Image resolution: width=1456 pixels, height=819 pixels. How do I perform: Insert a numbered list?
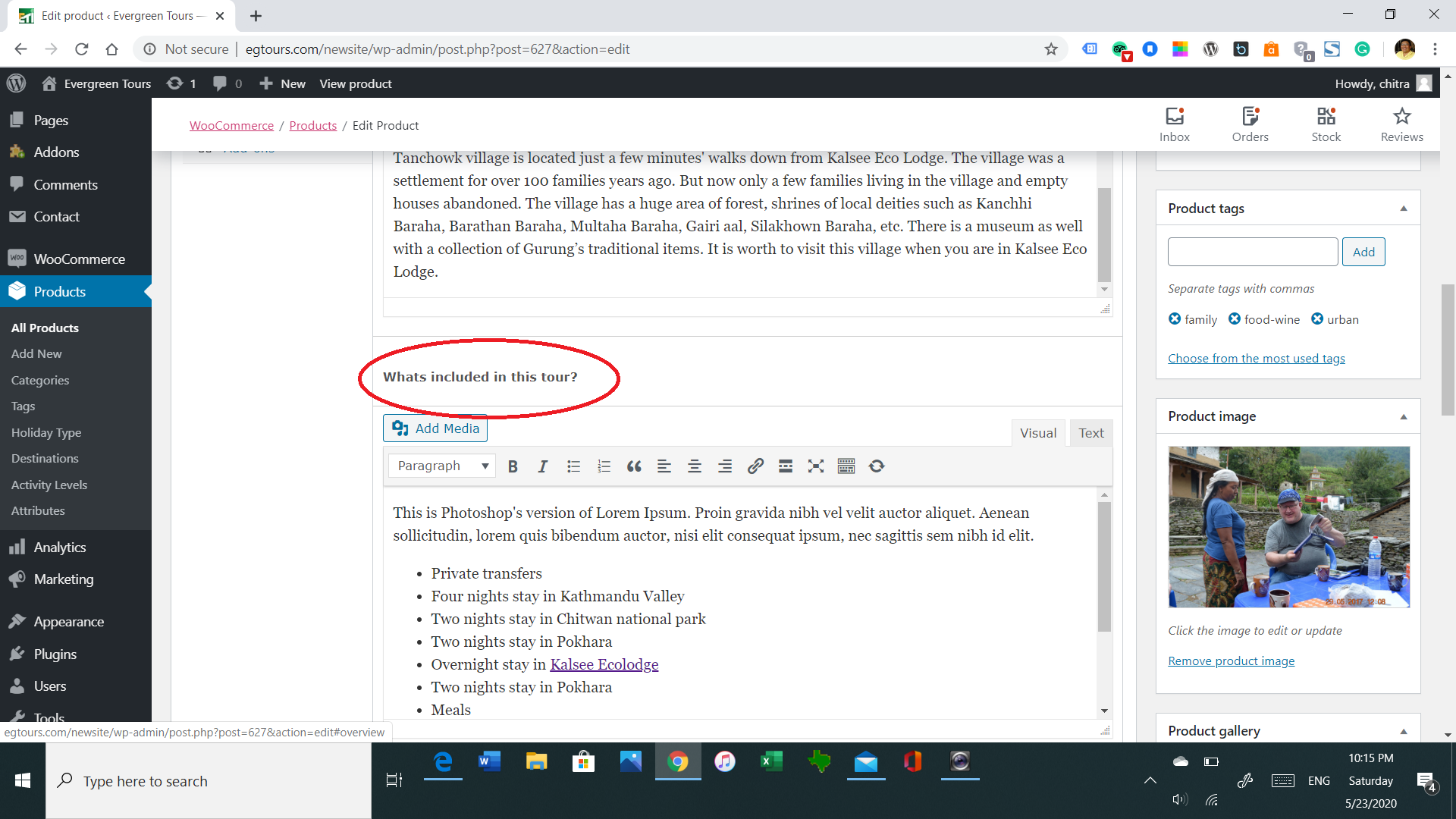604,466
